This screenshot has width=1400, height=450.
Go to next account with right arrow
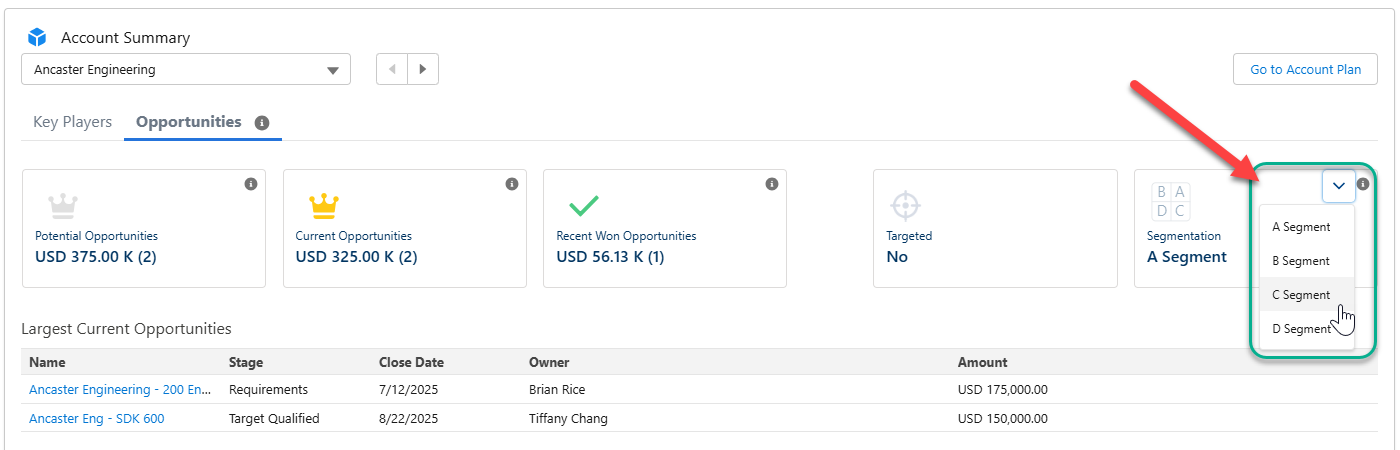pyautogui.click(x=423, y=69)
